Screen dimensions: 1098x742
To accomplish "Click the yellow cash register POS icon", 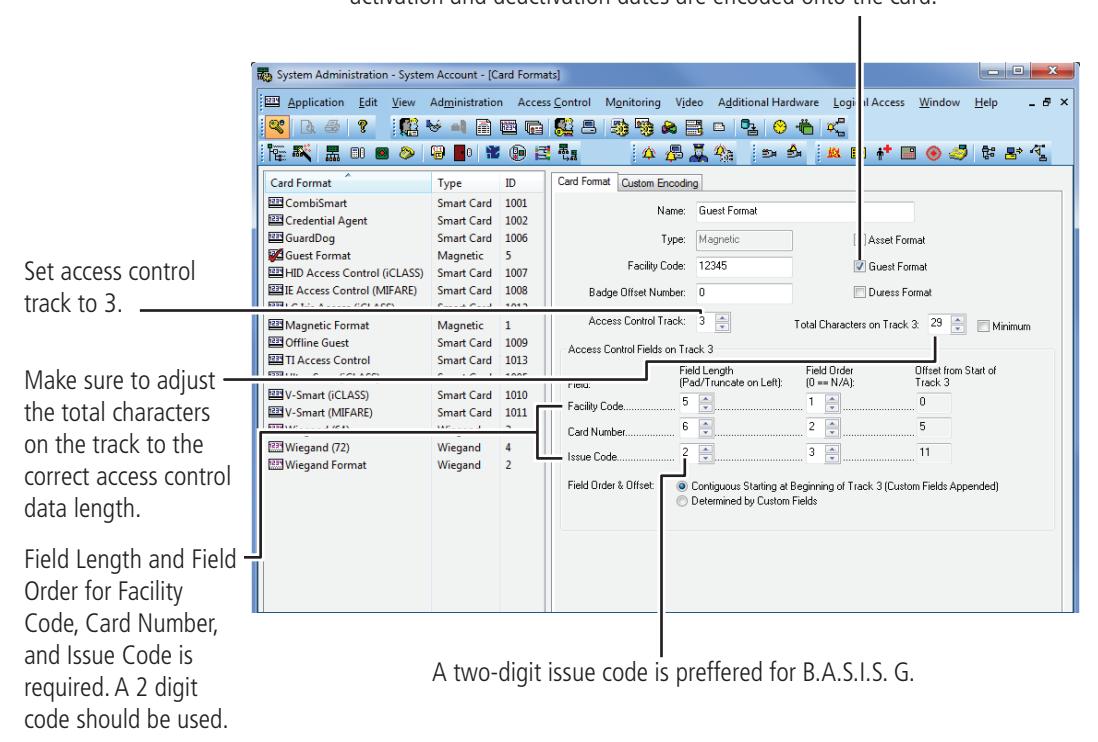I will 959,152.
